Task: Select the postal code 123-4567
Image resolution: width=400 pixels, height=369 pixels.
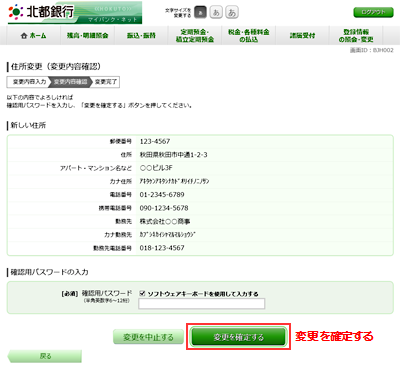Action: point(155,141)
